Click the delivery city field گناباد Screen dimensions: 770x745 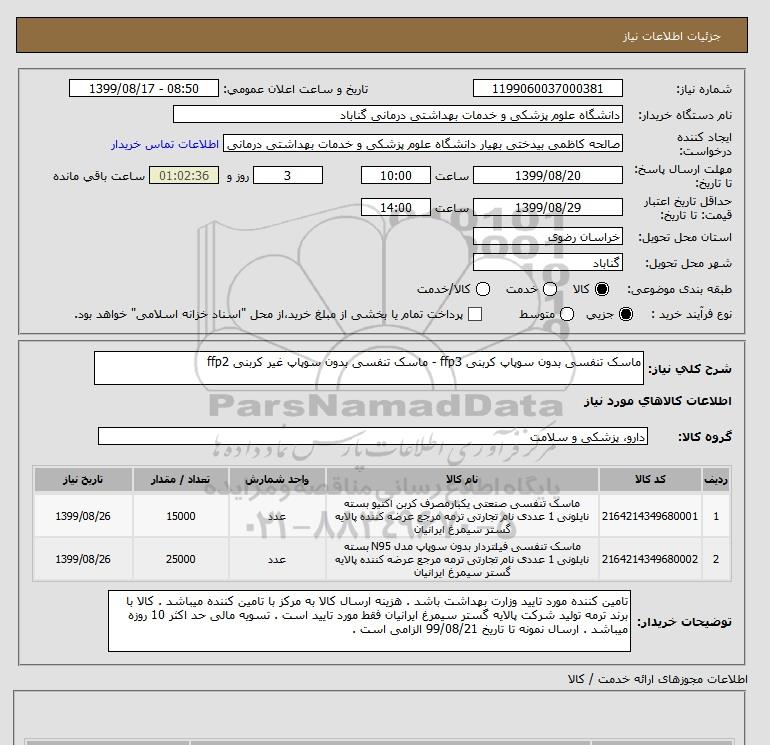point(548,263)
